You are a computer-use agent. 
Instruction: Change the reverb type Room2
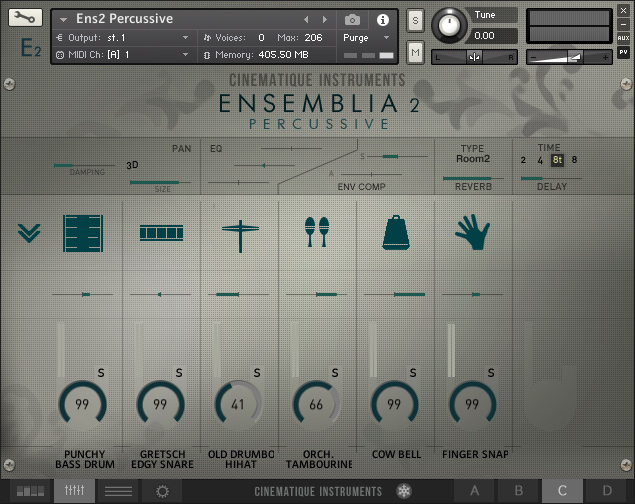point(473,159)
